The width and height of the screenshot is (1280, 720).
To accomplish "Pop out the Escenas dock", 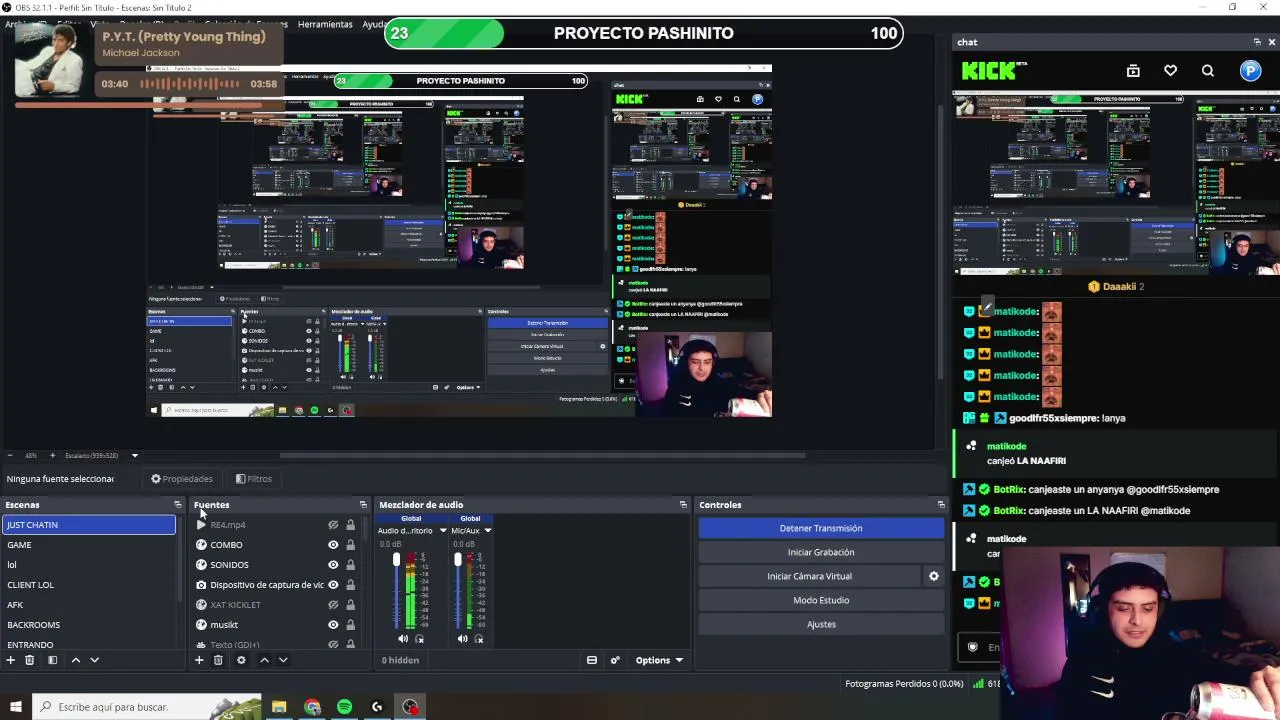I will pyautogui.click(x=177, y=505).
